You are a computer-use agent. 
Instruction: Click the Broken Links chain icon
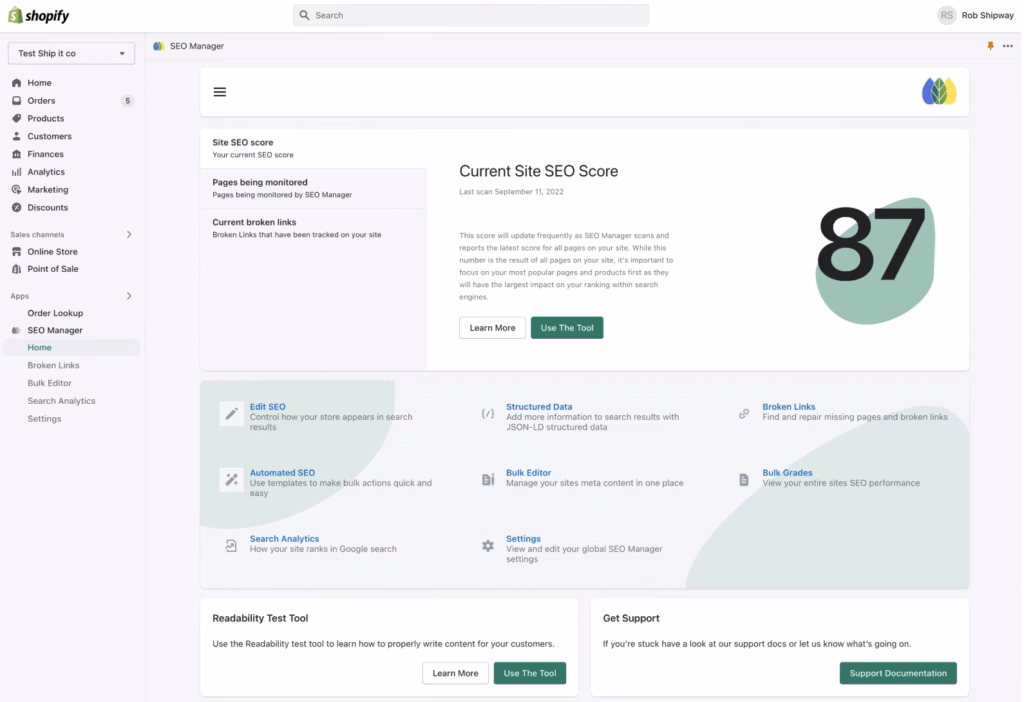(744, 411)
